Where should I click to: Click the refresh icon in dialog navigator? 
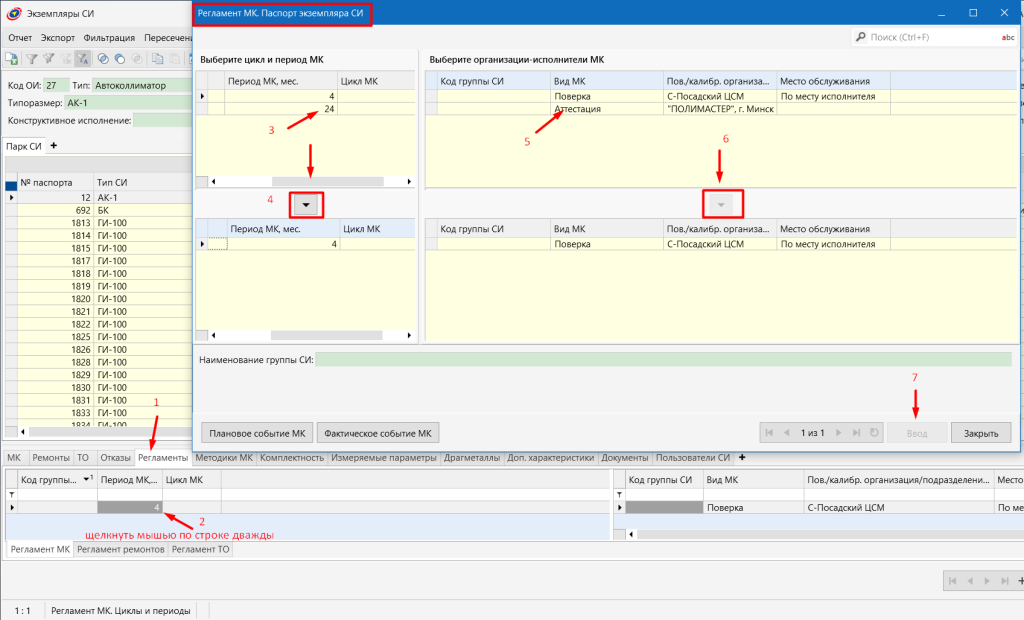pos(874,432)
